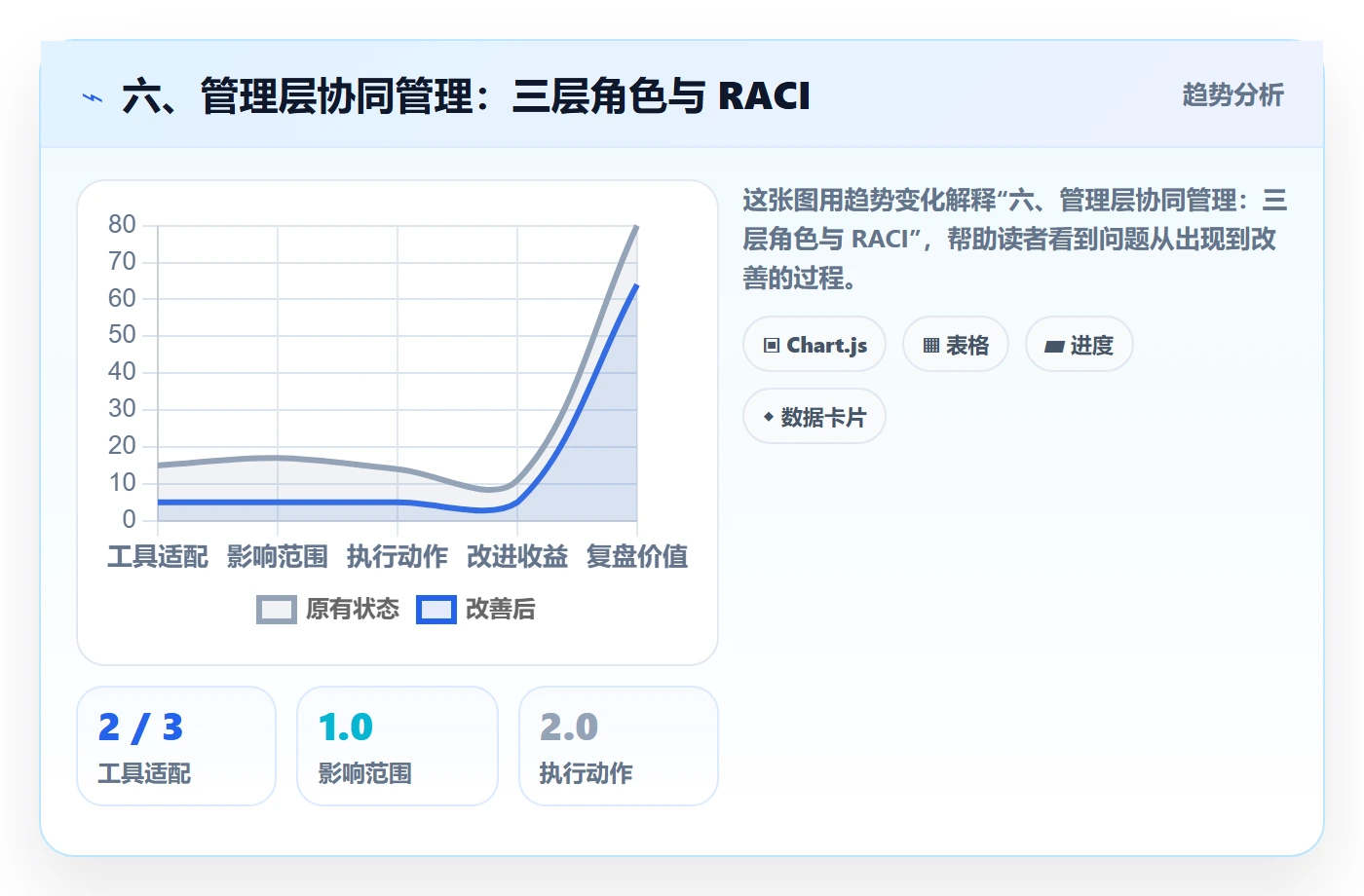The height and width of the screenshot is (896, 1364).
Task: Click the 40 y-axis value
Action: point(122,372)
